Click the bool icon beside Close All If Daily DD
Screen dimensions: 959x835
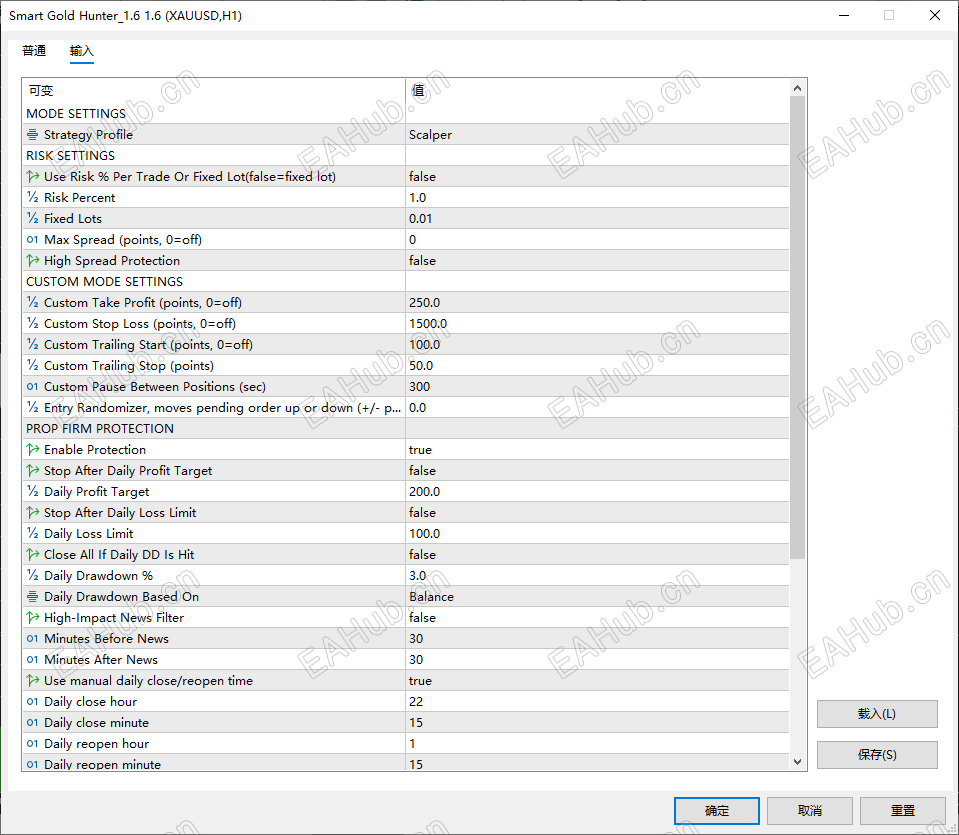32,555
